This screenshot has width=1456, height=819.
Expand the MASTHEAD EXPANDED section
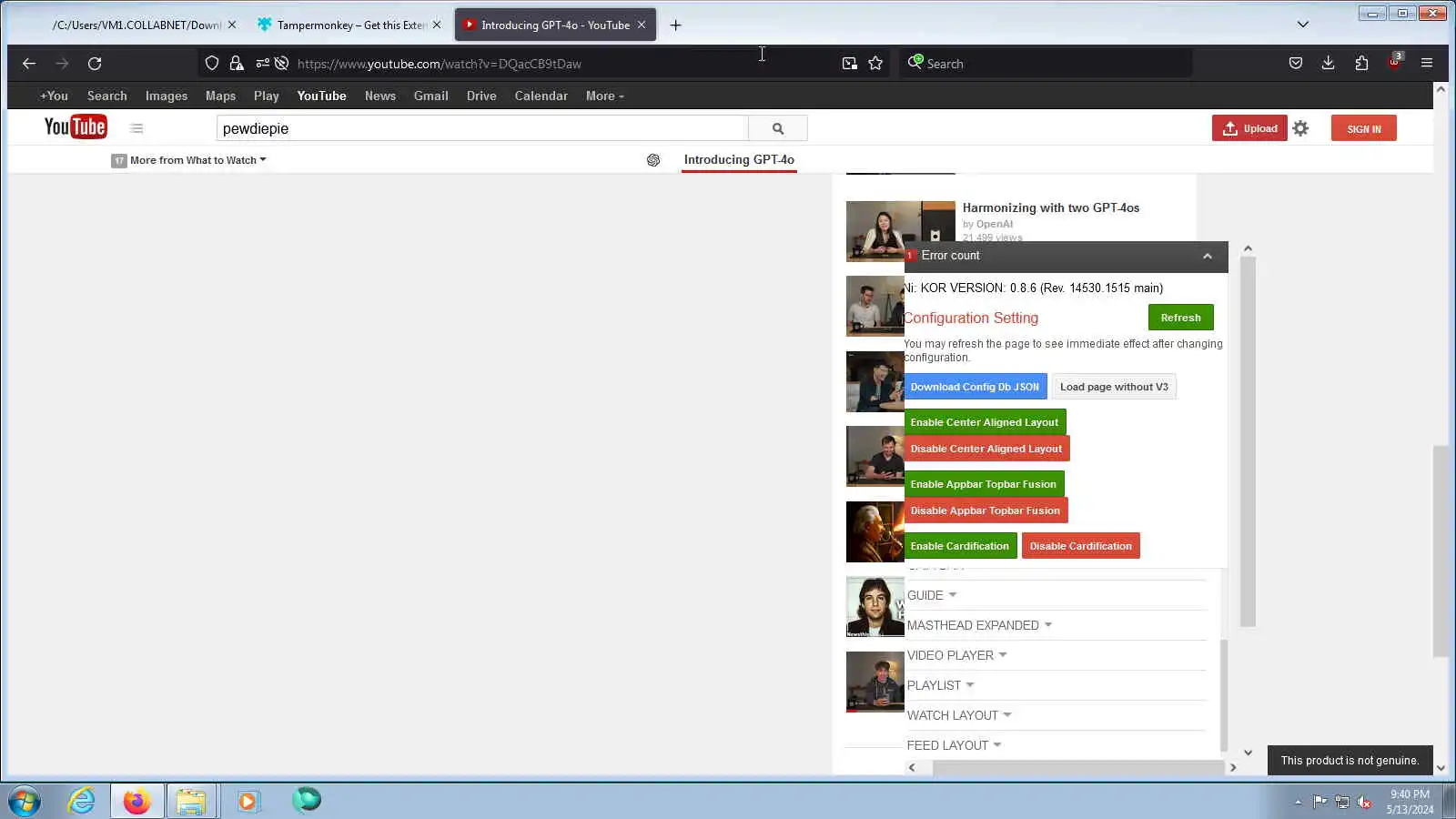click(x=979, y=625)
